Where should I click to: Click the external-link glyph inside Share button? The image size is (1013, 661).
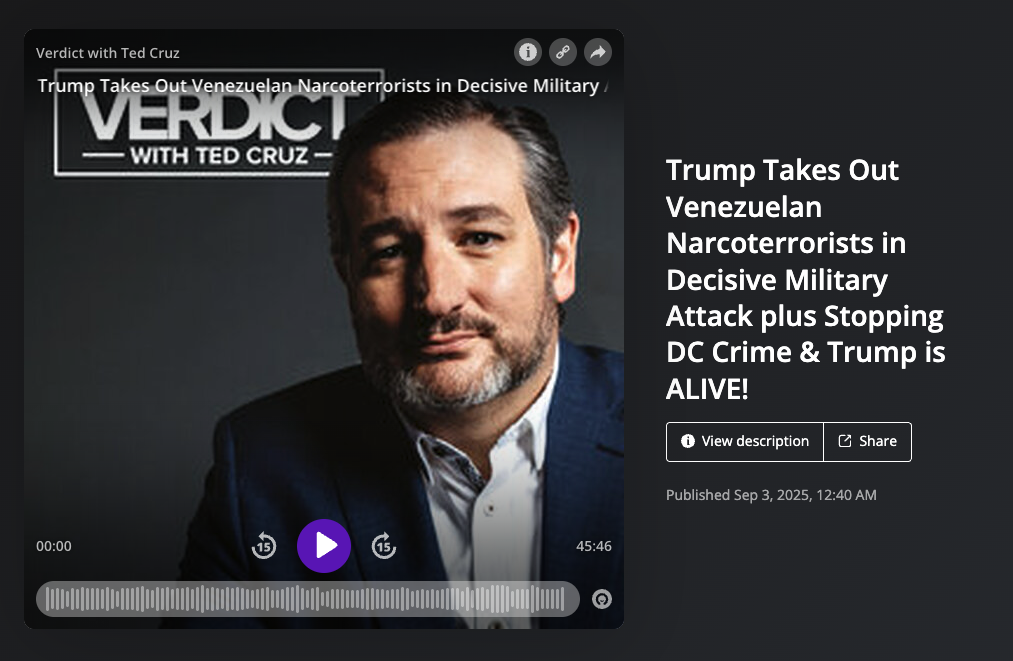(844, 441)
